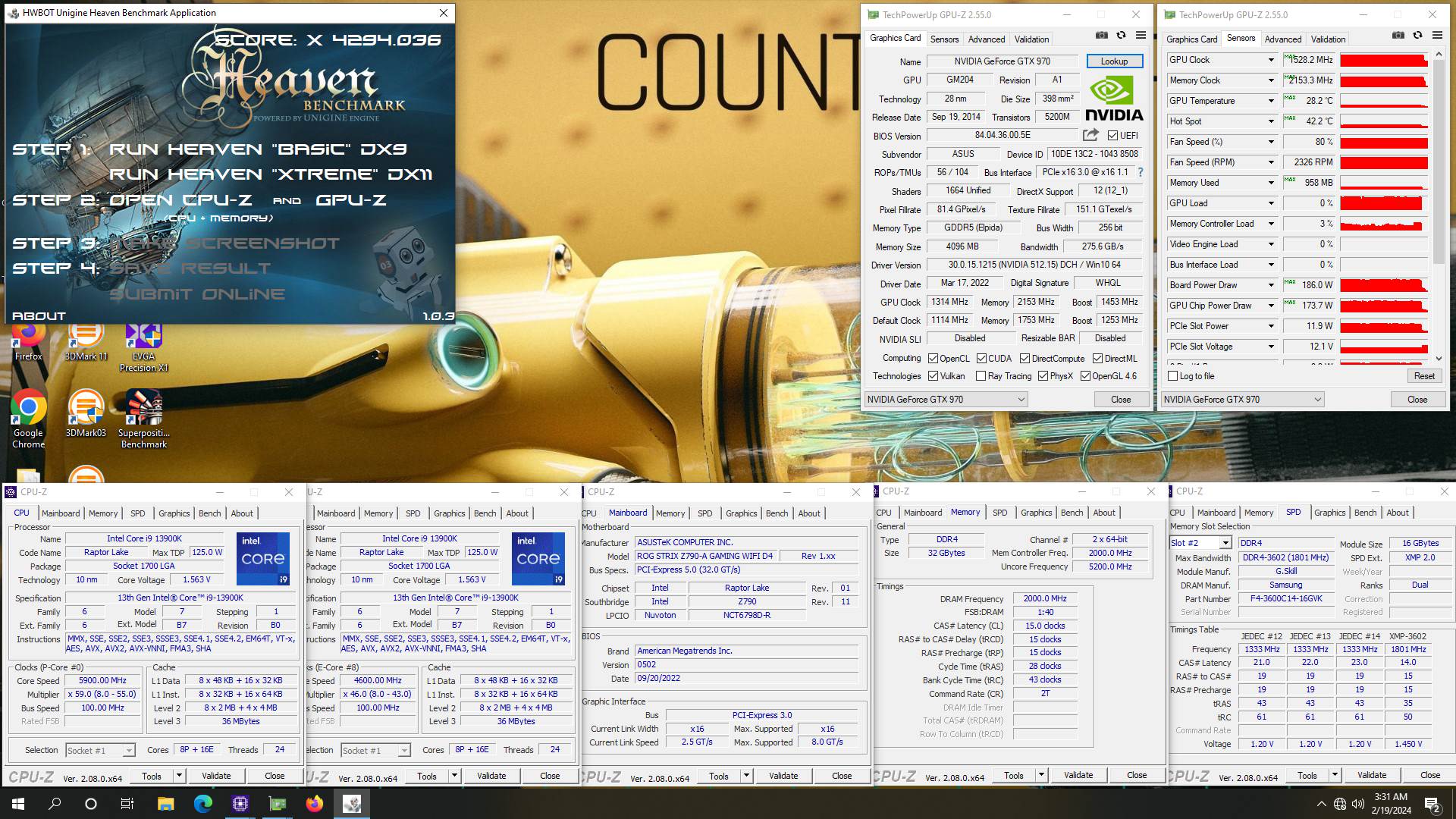Toggle the DirectML checkbox
The width and height of the screenshot is (1456, 819).
tap(1097, 359)
